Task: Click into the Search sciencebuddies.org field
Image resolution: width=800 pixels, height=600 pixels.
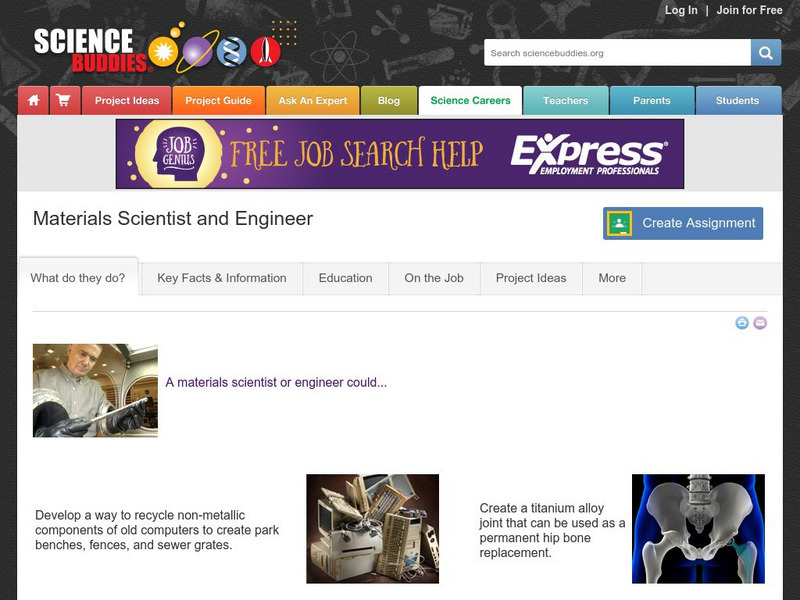Action: coord(617,53)
